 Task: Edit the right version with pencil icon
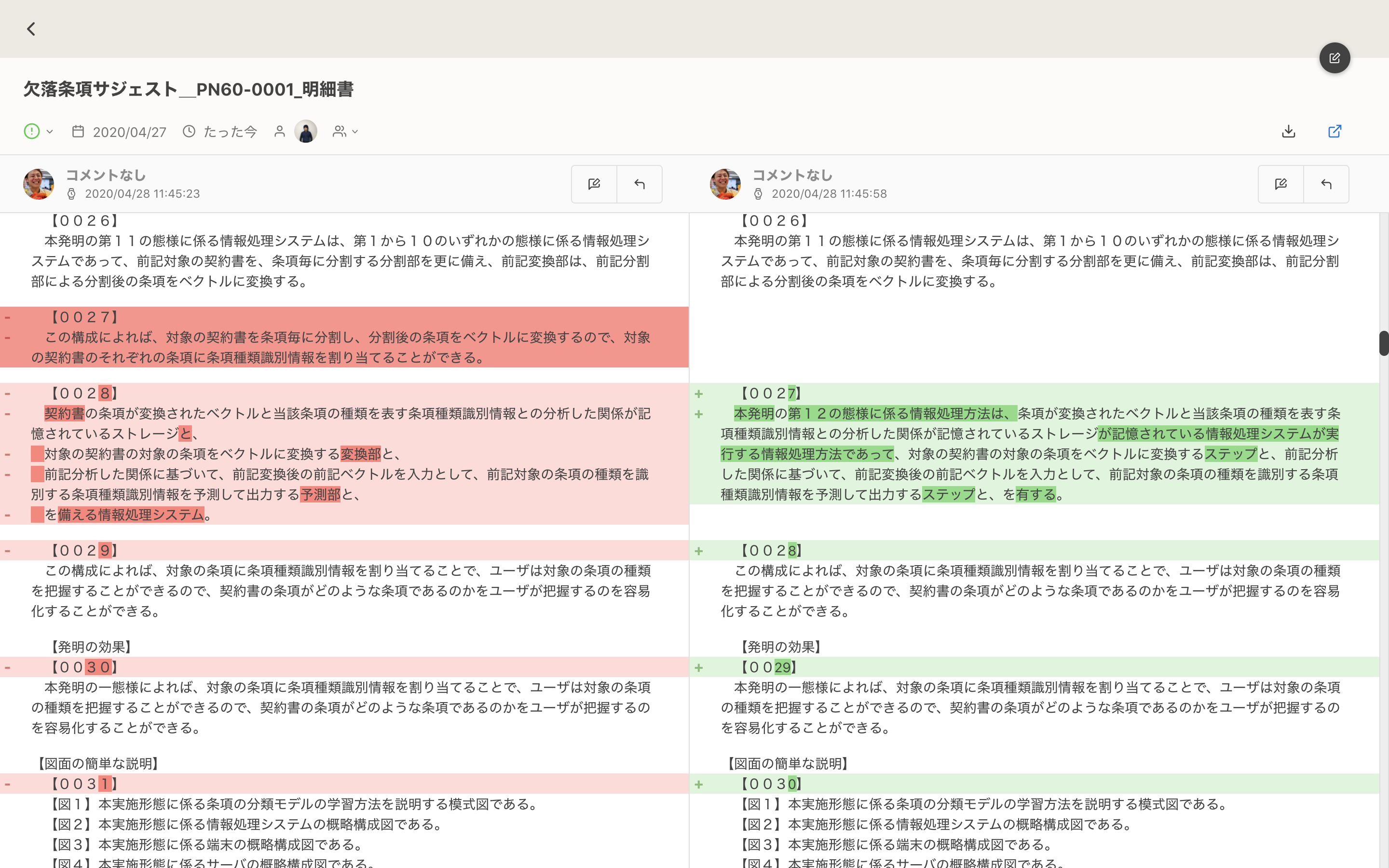coord(1280,184)
